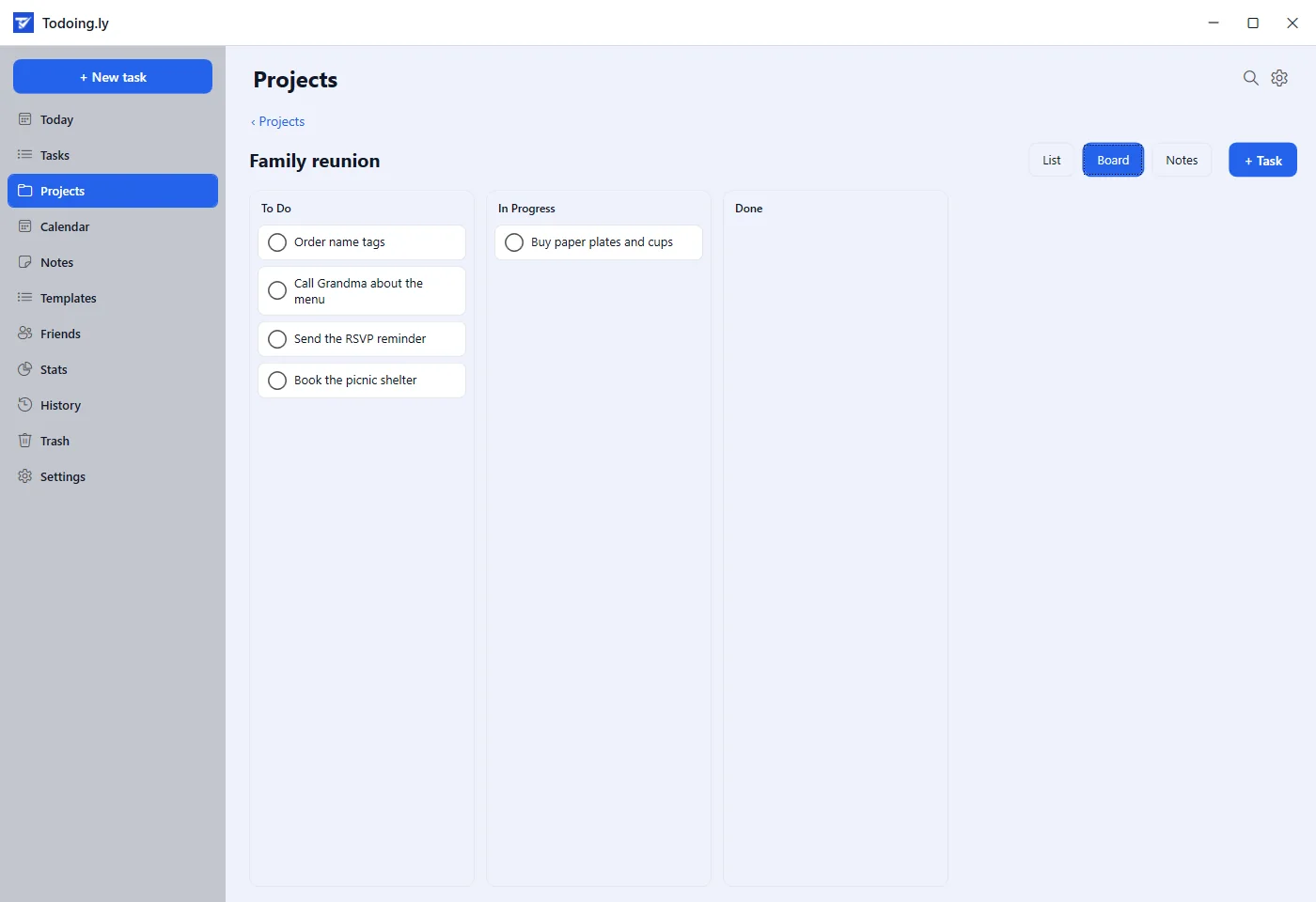Screen dimensions: 1316x902
Task: Open settings via top-right gear icon
Action: pos(1279,78)
